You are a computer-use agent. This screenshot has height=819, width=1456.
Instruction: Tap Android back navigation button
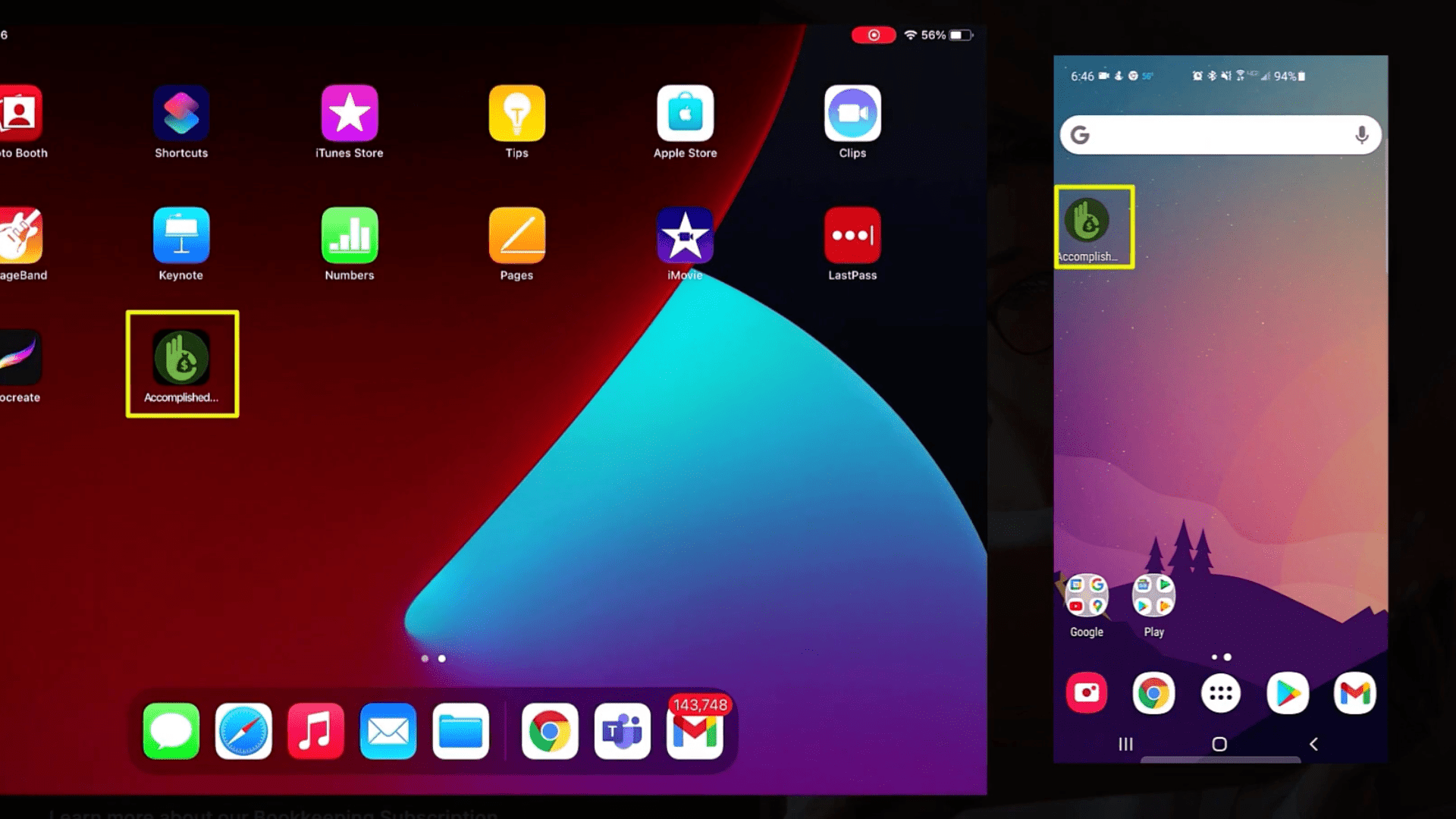pyautogui.click(x=1313, y=743)
